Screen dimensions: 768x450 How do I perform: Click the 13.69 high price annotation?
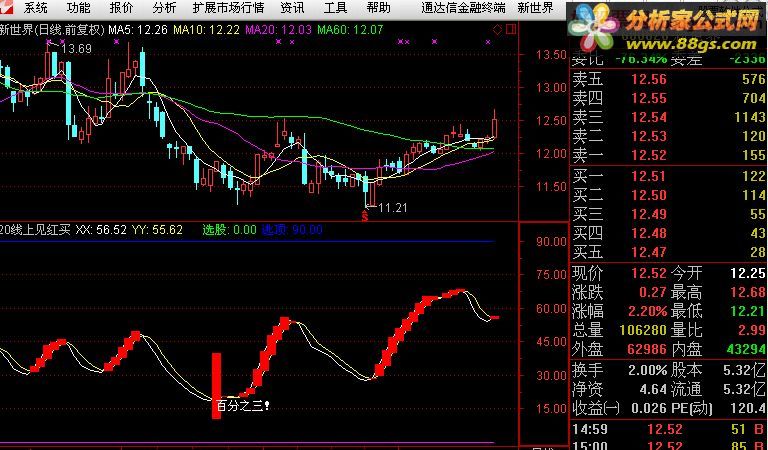77,48
